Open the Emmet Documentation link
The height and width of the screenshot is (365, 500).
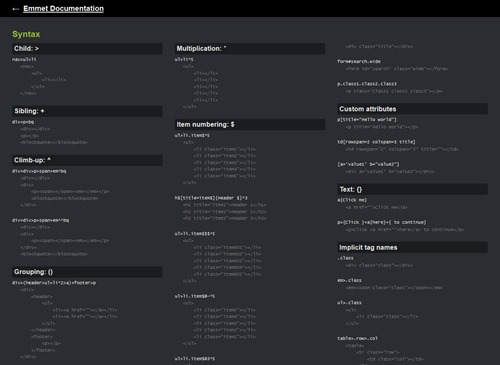[x=63, y=9]
